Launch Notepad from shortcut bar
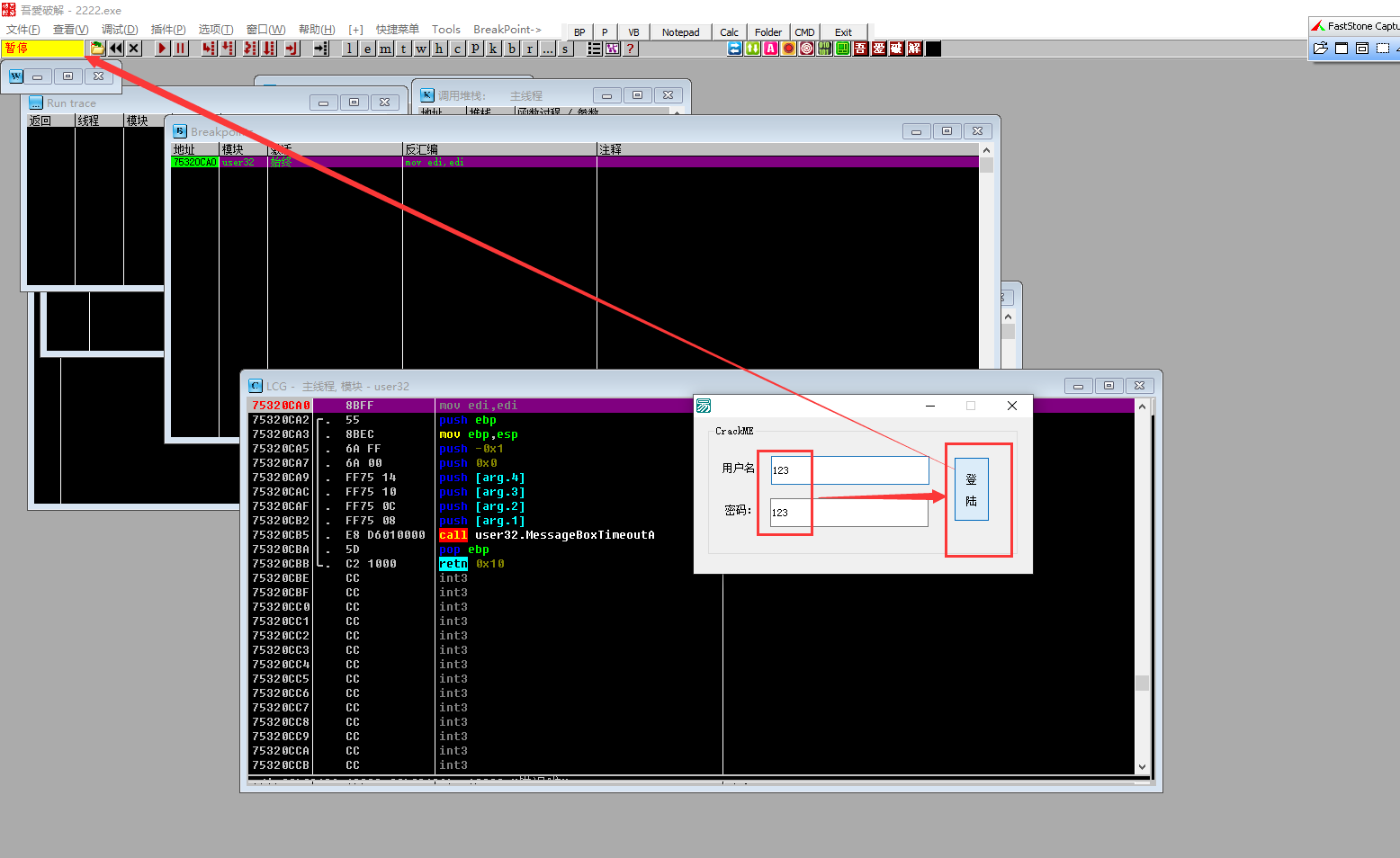1400x858 pixels. click(x=680, y=32)
